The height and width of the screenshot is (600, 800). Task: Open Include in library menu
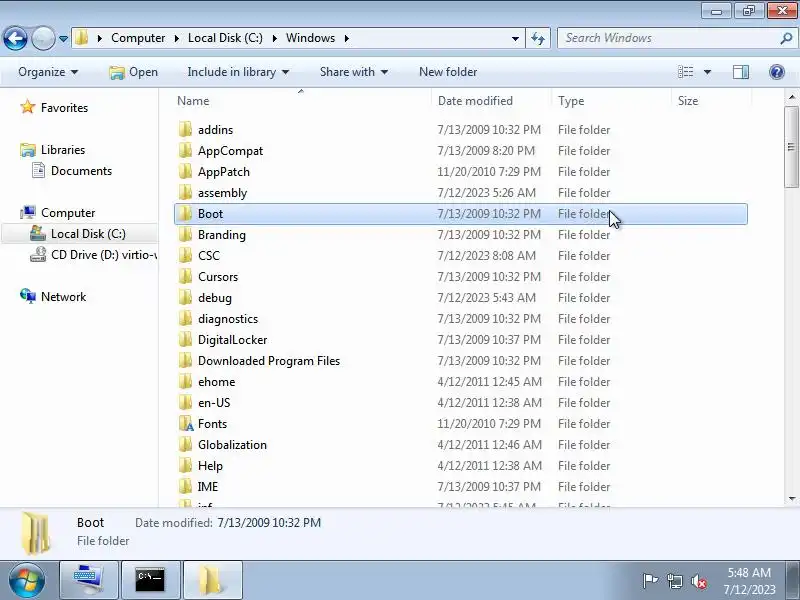(x=238, y=72)
